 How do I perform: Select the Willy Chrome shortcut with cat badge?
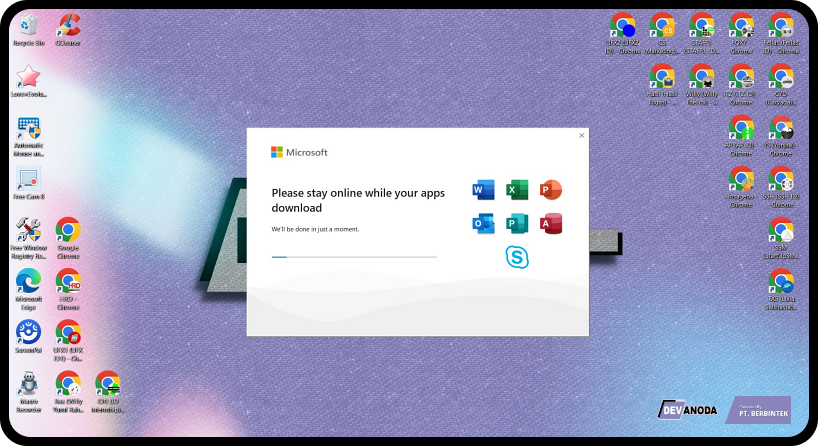point(702,85)
